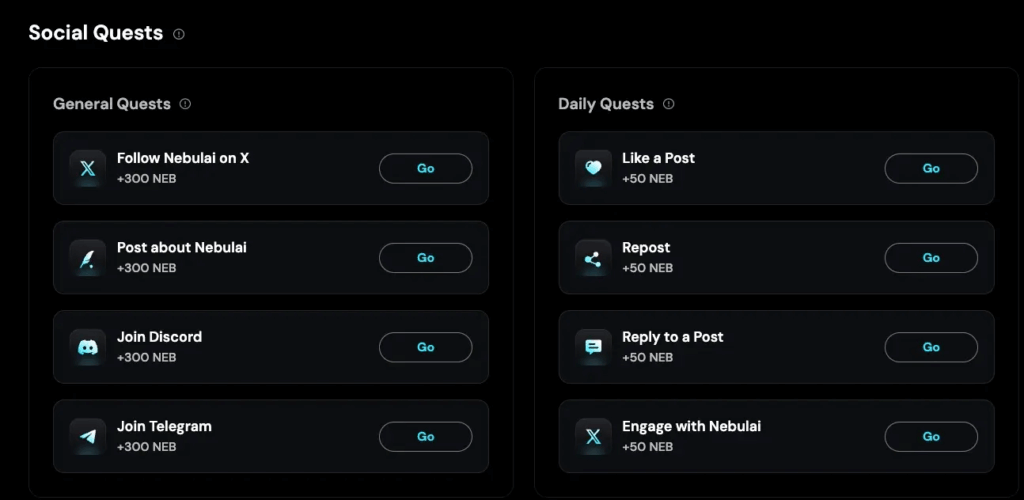Click Go for Engage with Nebulai
Screen dimensions: 1024x500
click(931, 437)
